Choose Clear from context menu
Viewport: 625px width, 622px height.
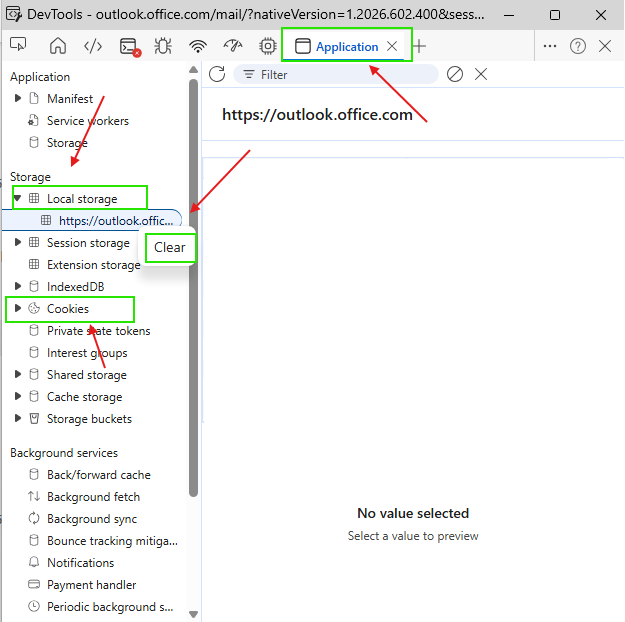coord(170,248)
